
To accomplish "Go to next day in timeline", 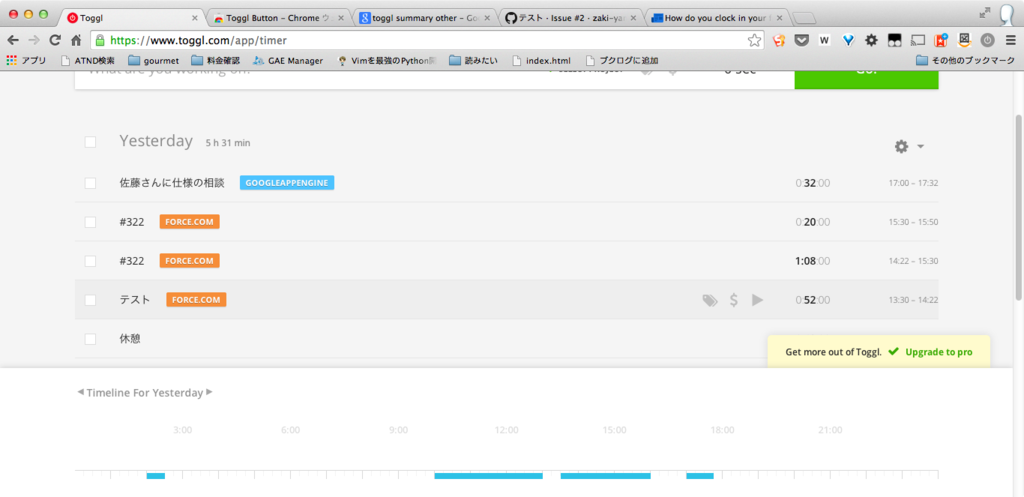I will coord(209,392).
